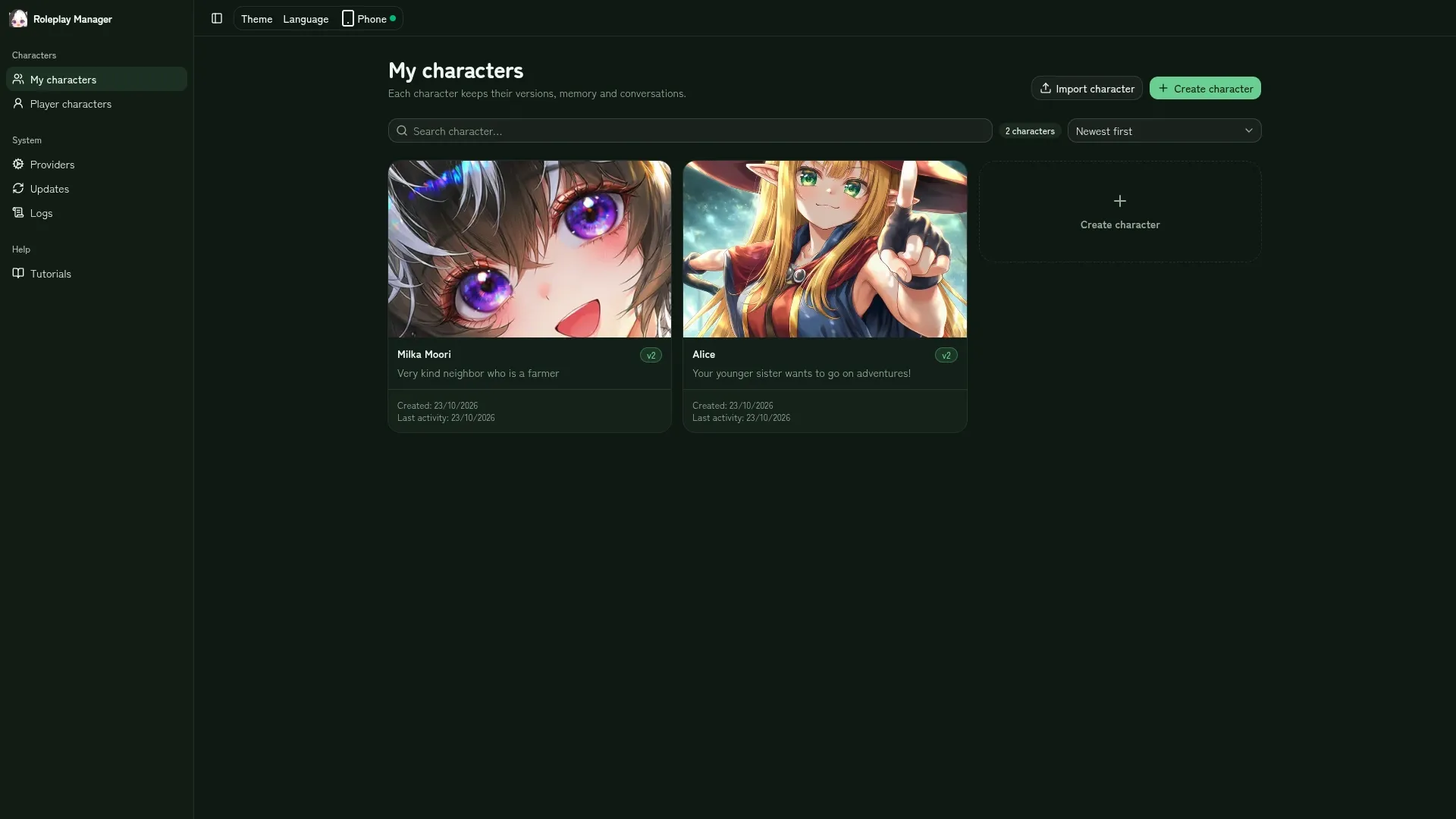
Task: Click the Providers gear icon
Action: pos(18,164)
